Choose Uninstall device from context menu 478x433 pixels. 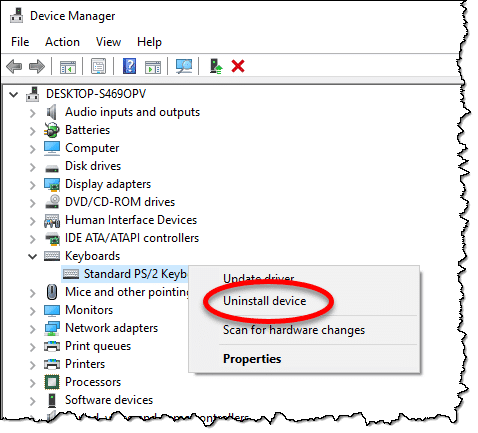264,301
